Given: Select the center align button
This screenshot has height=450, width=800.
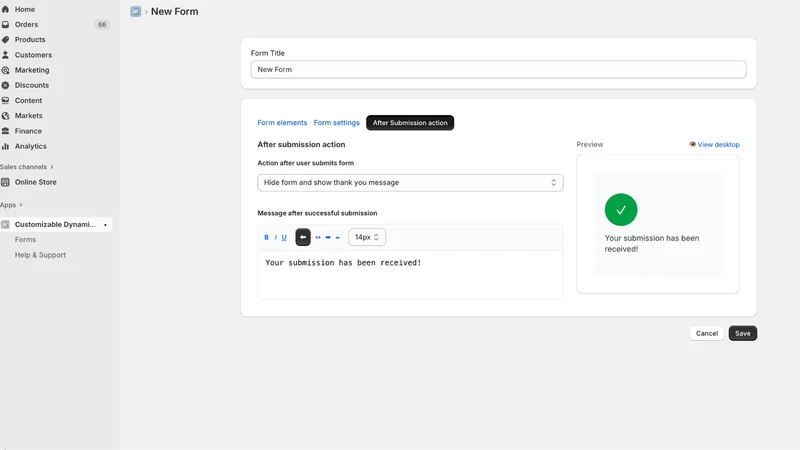Looking at the screenshot, I should (318, 237).
